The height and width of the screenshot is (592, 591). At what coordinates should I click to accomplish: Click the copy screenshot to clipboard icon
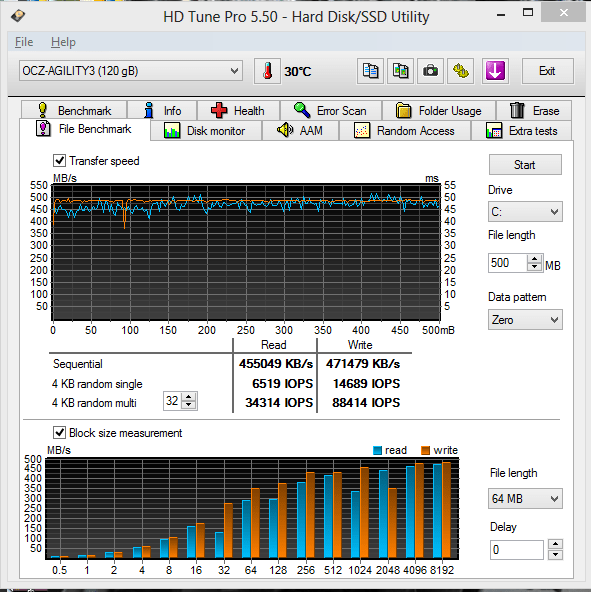pyautogui.click(x=400, y=71)
